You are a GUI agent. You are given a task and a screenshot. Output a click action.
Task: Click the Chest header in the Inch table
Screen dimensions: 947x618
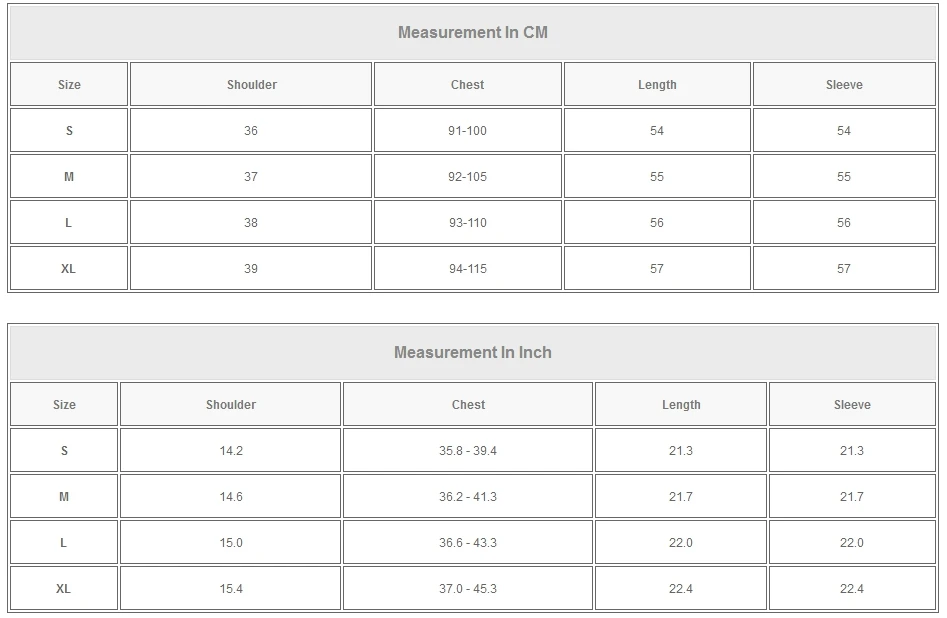(x=468, y=405)
